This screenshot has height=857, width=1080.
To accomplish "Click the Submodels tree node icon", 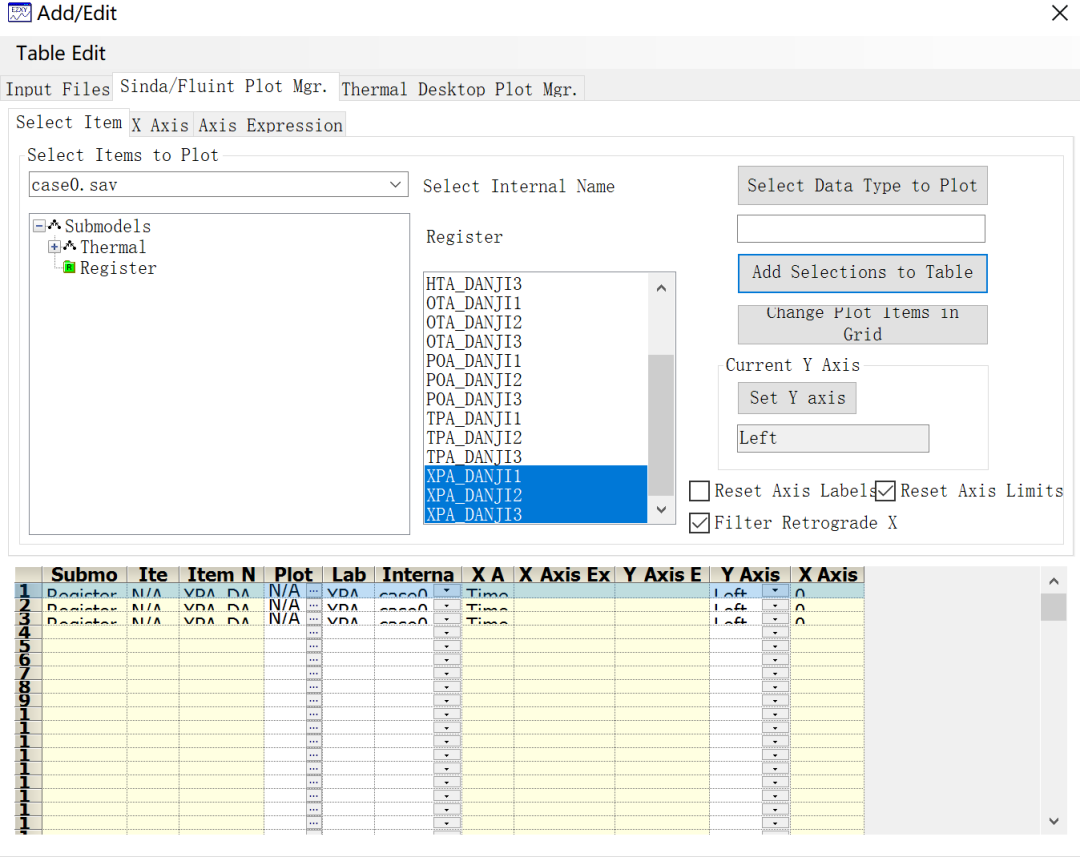I will click(x=55, y=226).
